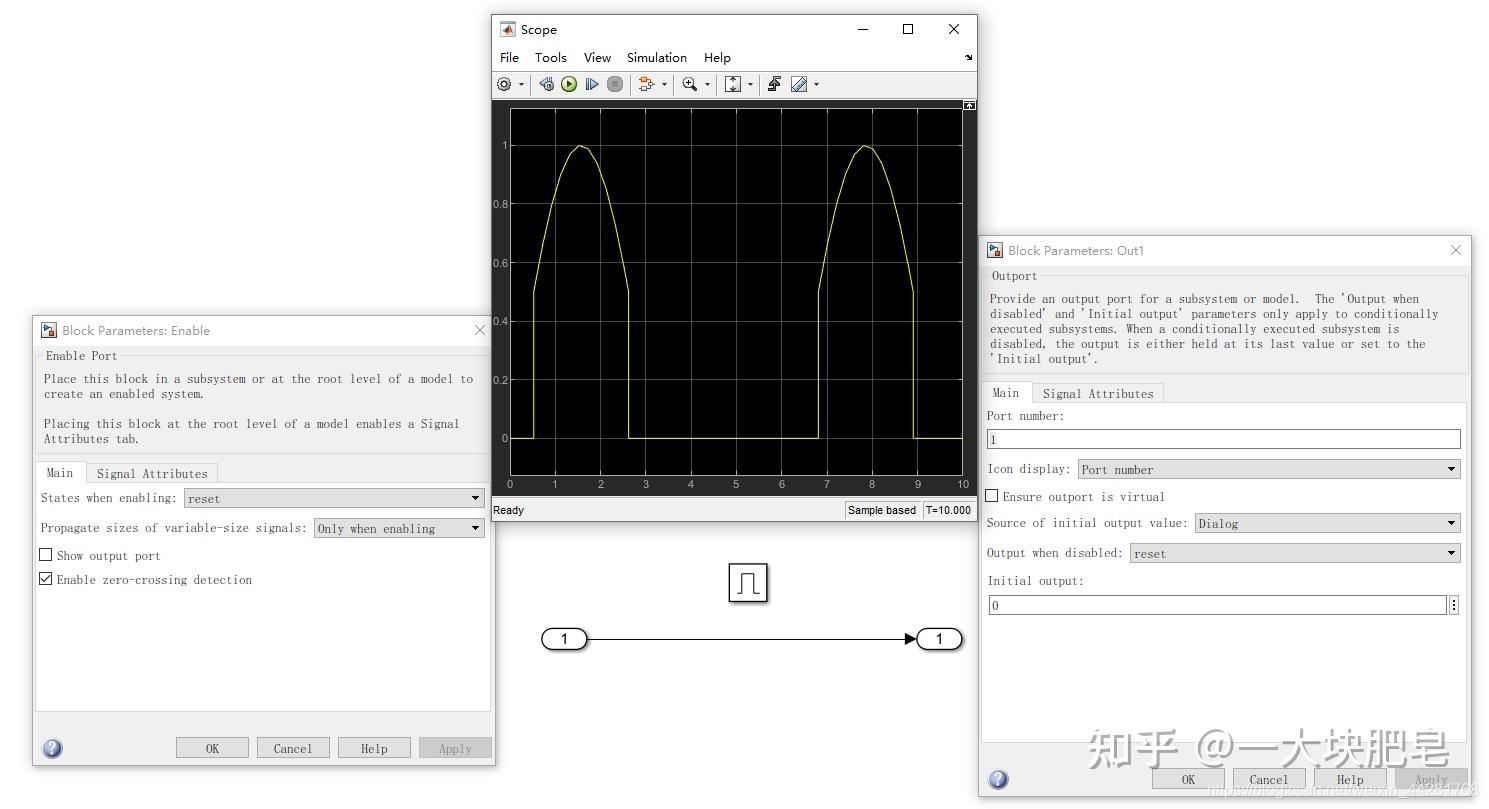Click the highlight Simulink block icon
The image size is (1489, 809).
click(648, 84)
